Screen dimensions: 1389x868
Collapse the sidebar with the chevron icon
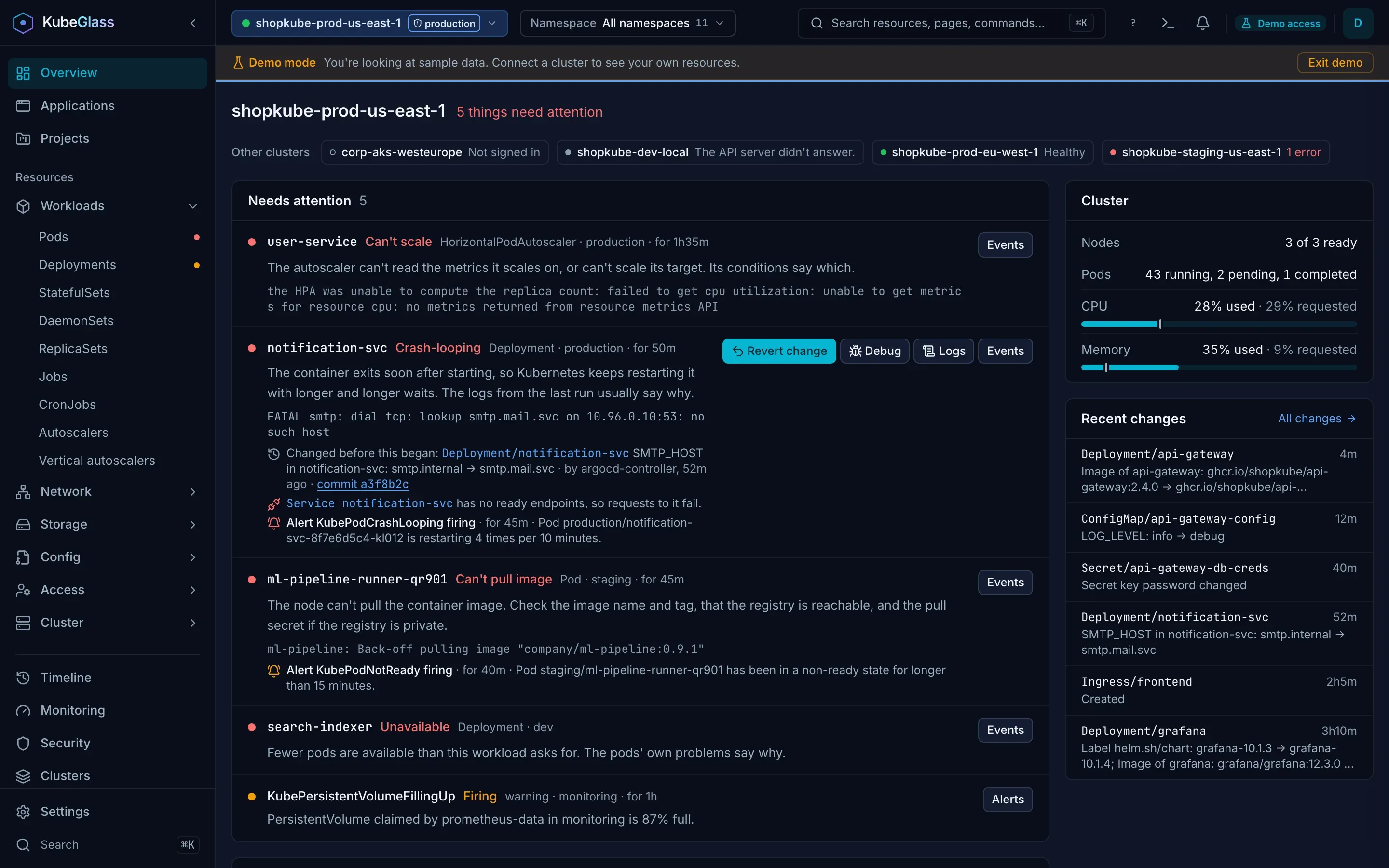(193, 23)
